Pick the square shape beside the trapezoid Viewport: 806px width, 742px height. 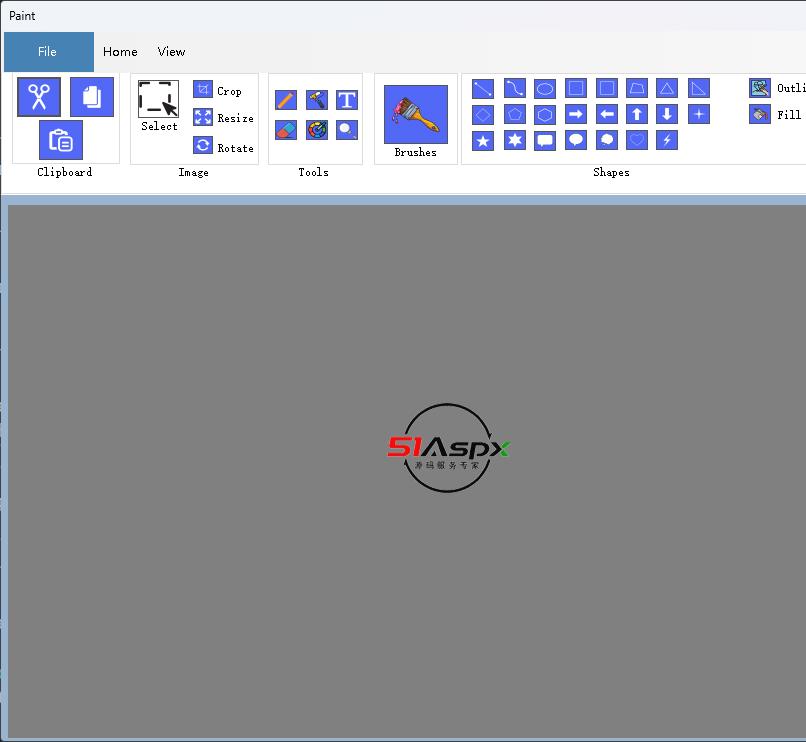point(607,88)
